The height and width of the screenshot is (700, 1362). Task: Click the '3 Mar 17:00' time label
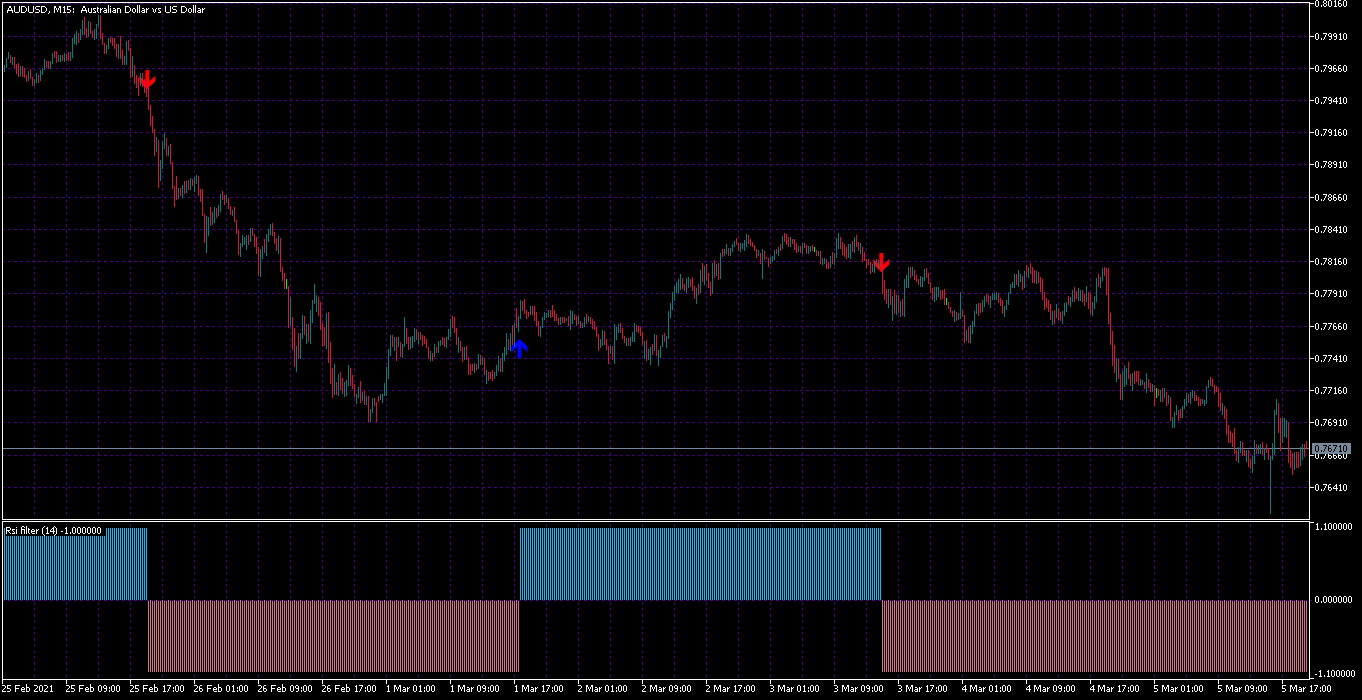click(x=925, y=689)
